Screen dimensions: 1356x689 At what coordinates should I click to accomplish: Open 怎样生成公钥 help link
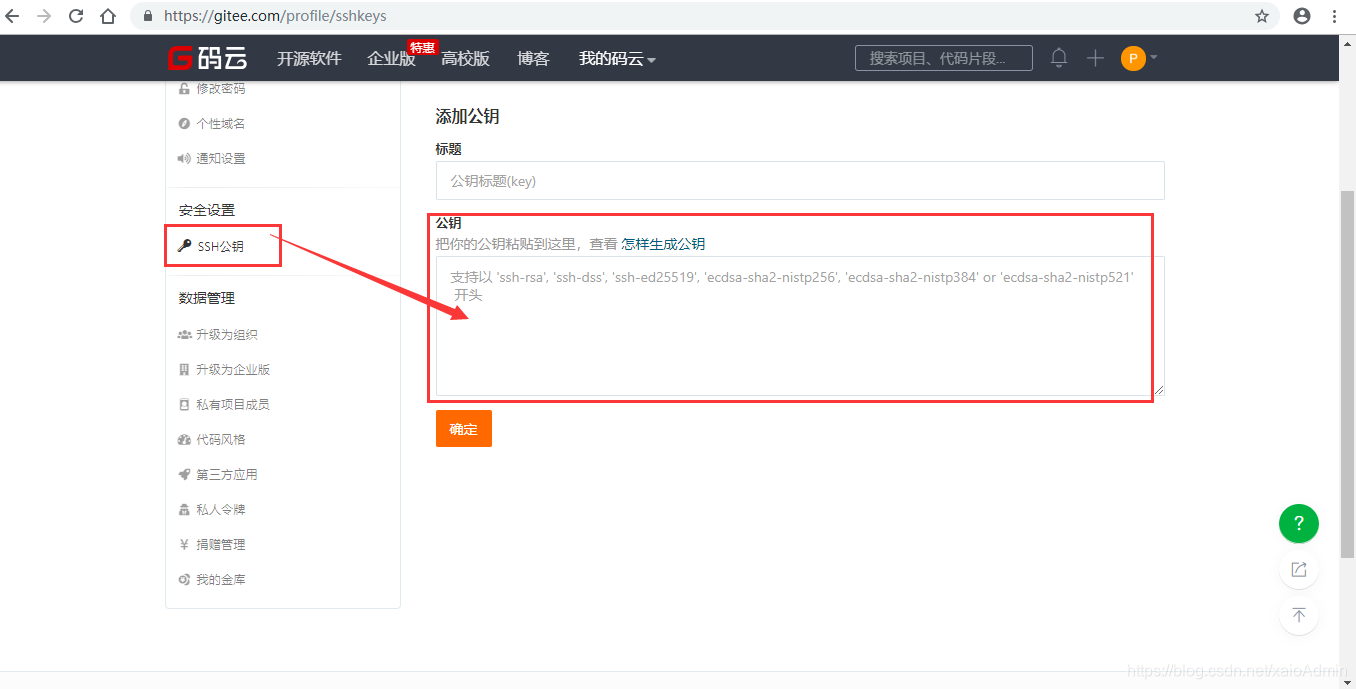pos(663,244)
